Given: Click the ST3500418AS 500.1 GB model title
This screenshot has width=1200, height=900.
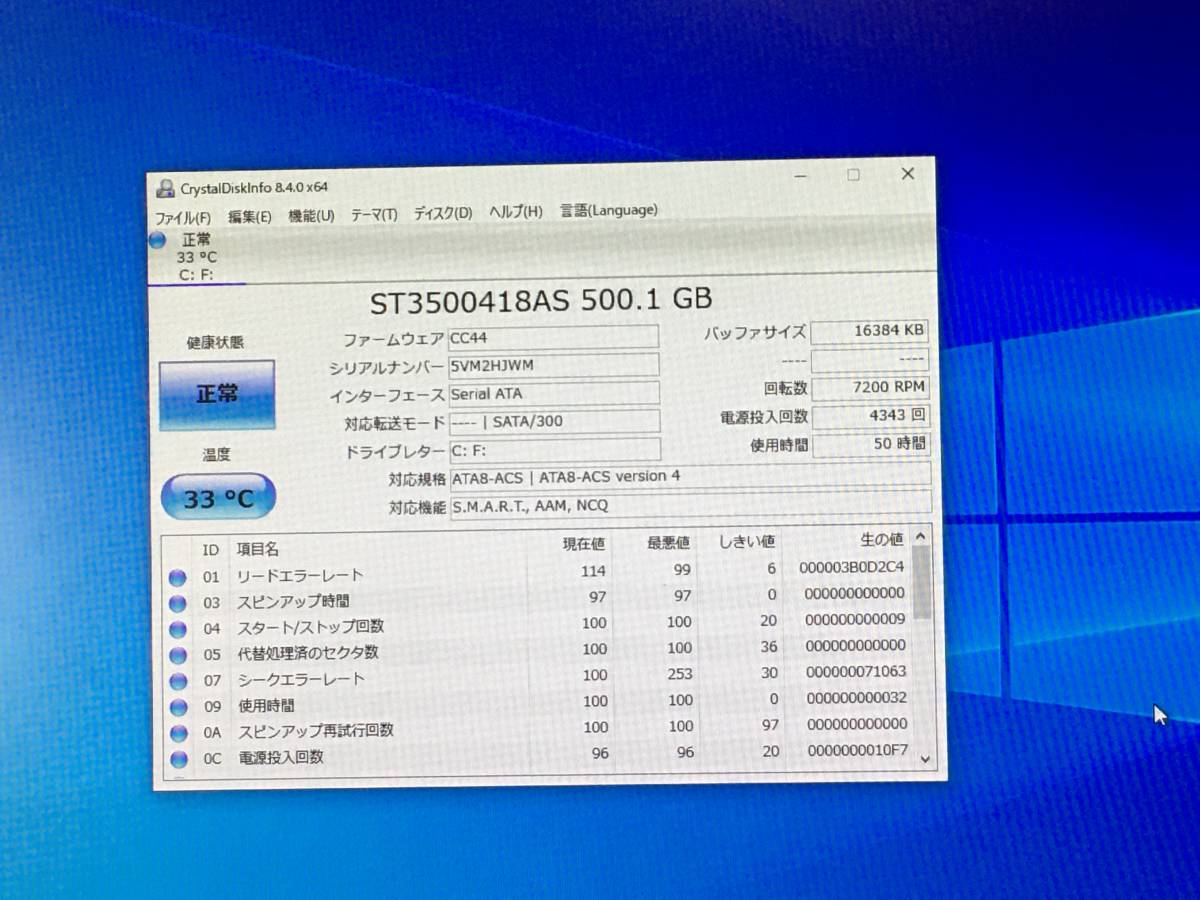Looking at the screenshot, I should (541, 301).
